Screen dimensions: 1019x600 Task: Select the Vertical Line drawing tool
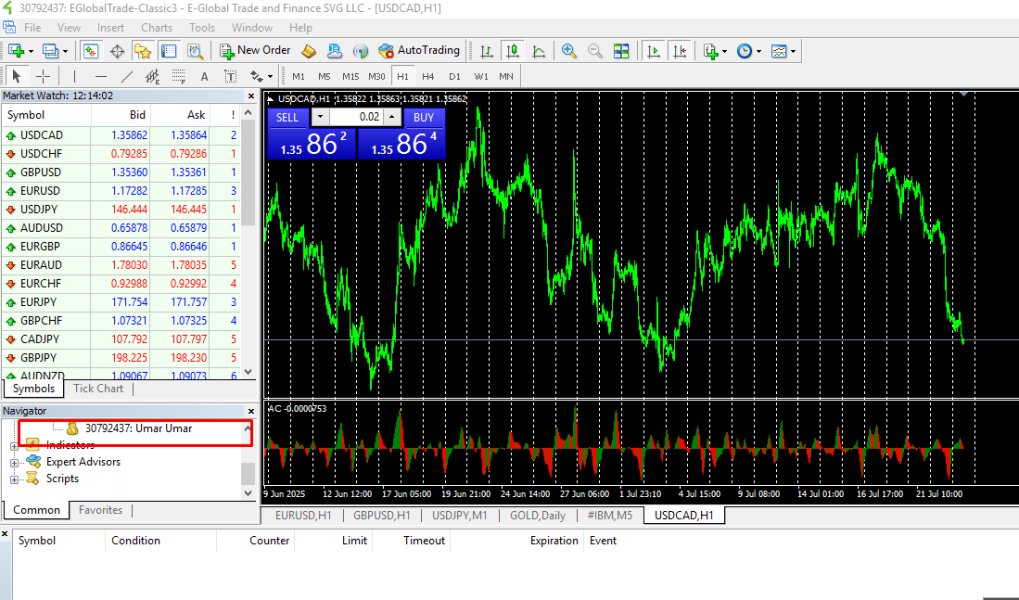74,76
